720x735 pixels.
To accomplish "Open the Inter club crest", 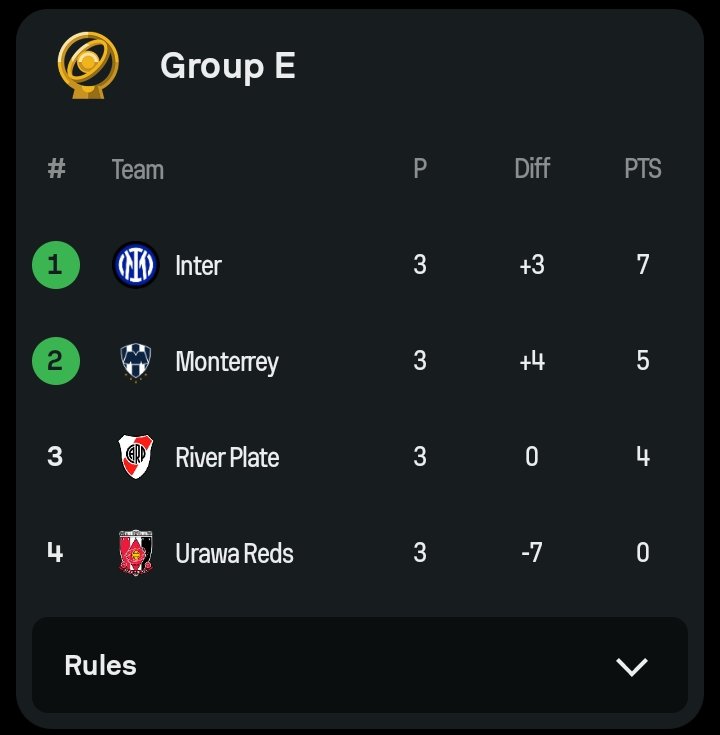I will point(136,265).
